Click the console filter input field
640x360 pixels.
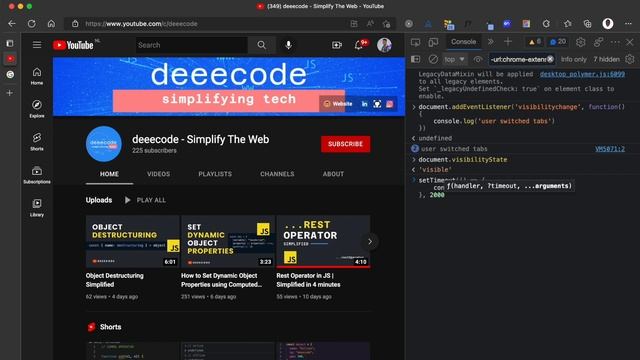pos(518,60)
